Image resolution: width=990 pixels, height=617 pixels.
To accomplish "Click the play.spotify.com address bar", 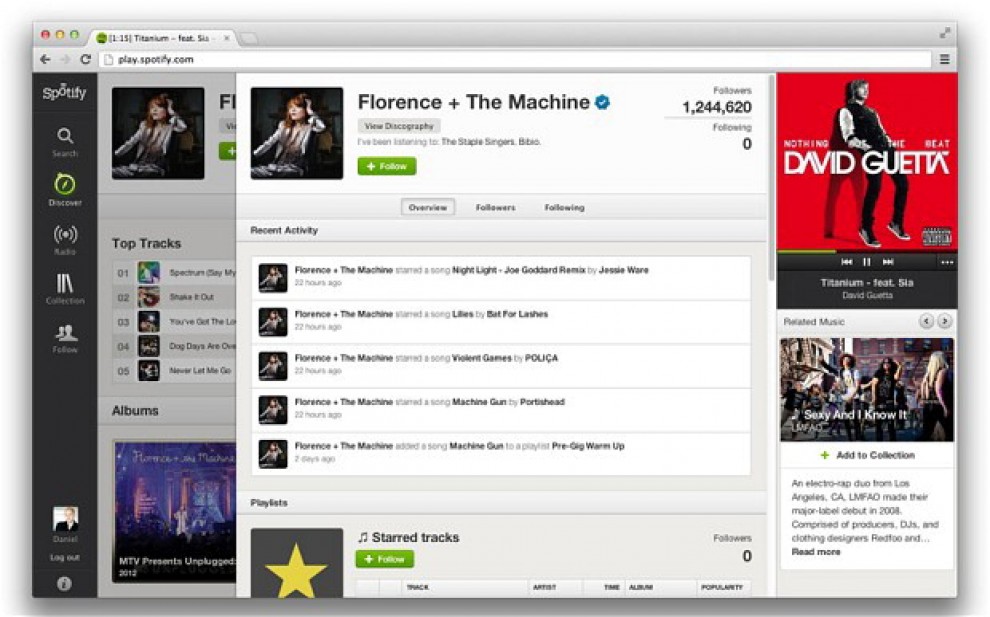I will 516,59.
